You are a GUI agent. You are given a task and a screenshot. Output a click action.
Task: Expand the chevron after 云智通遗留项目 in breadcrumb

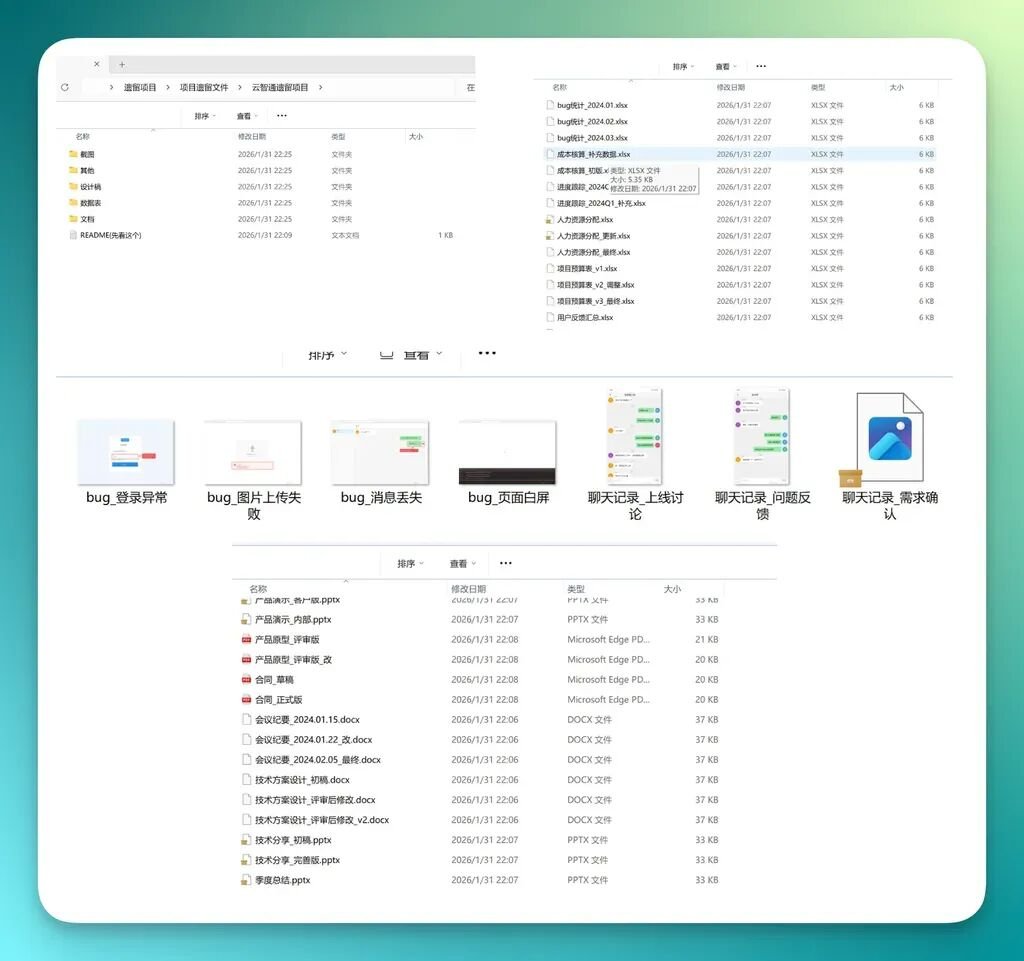320,88
